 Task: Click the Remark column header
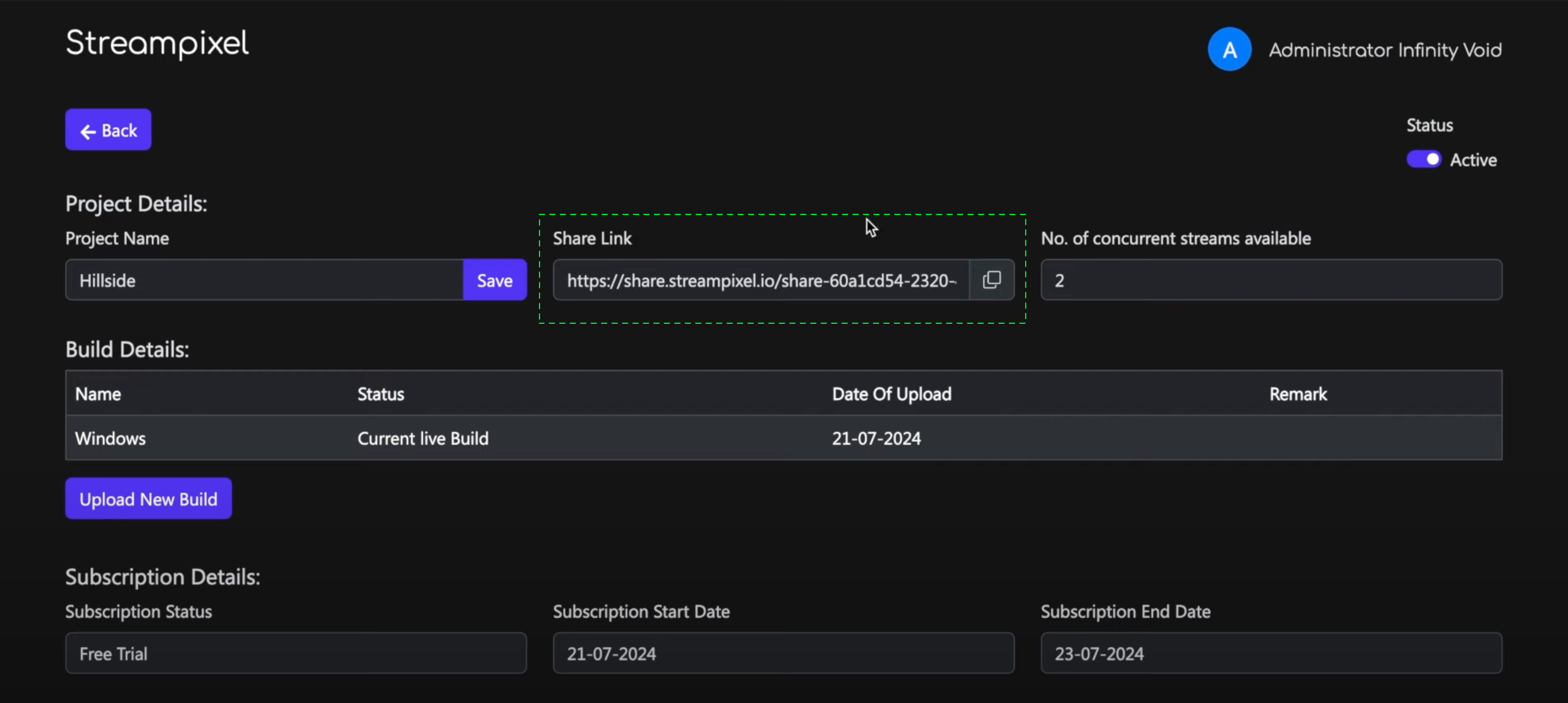tap(1298, 394)
